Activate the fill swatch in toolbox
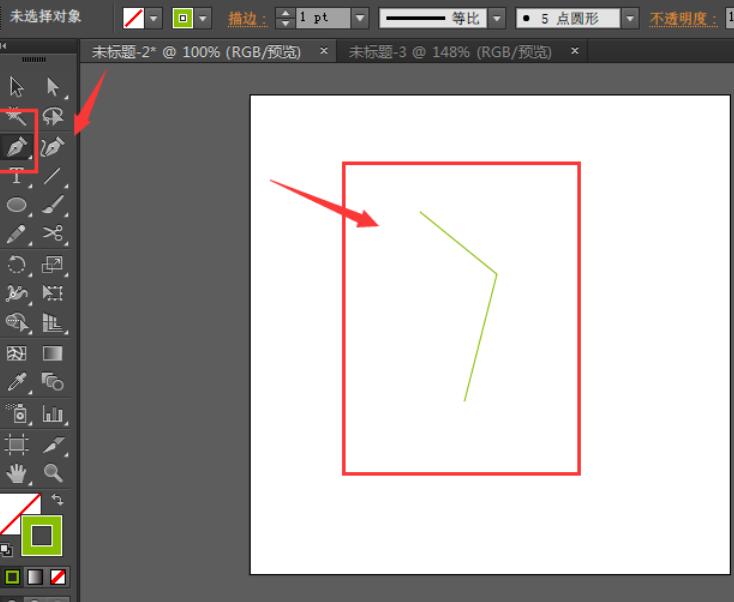 pyautogui.click(x=14, y=508)
